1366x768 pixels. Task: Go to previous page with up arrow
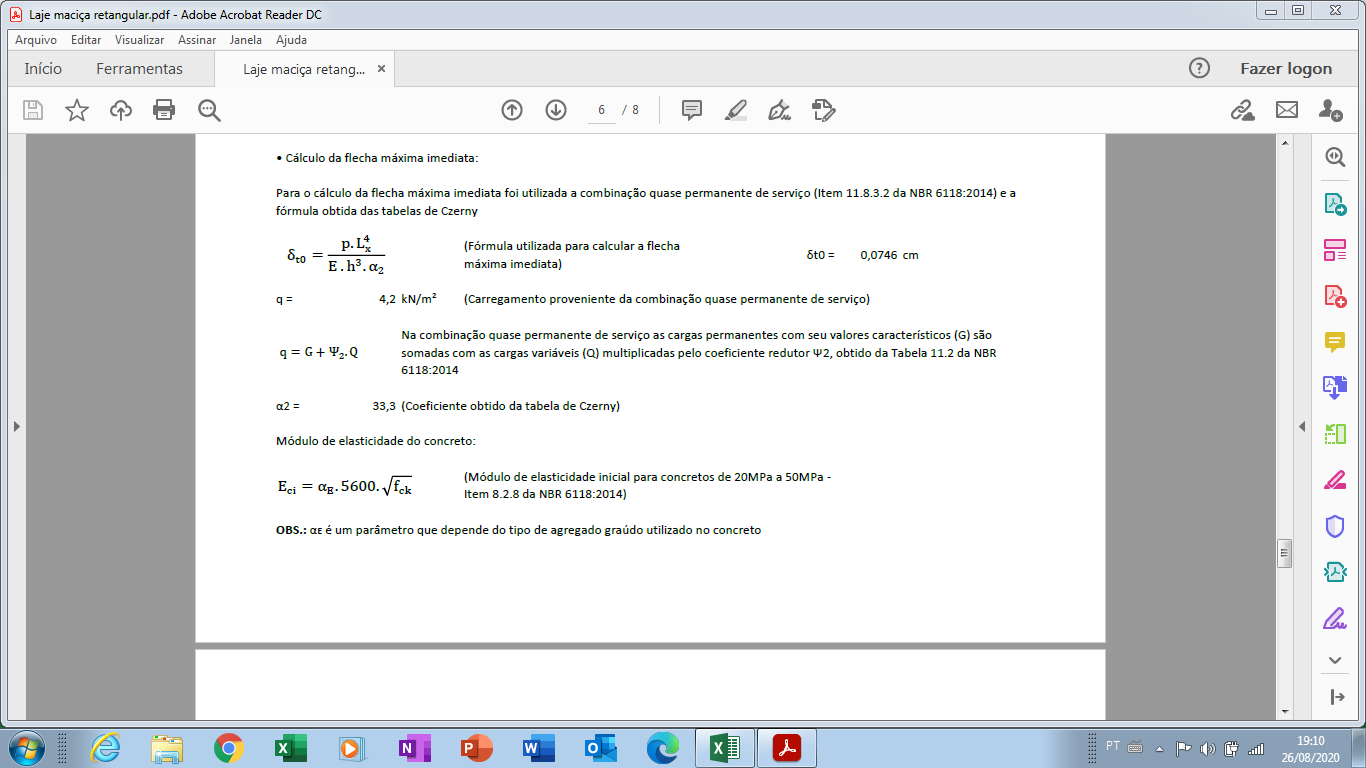point(512,110)
